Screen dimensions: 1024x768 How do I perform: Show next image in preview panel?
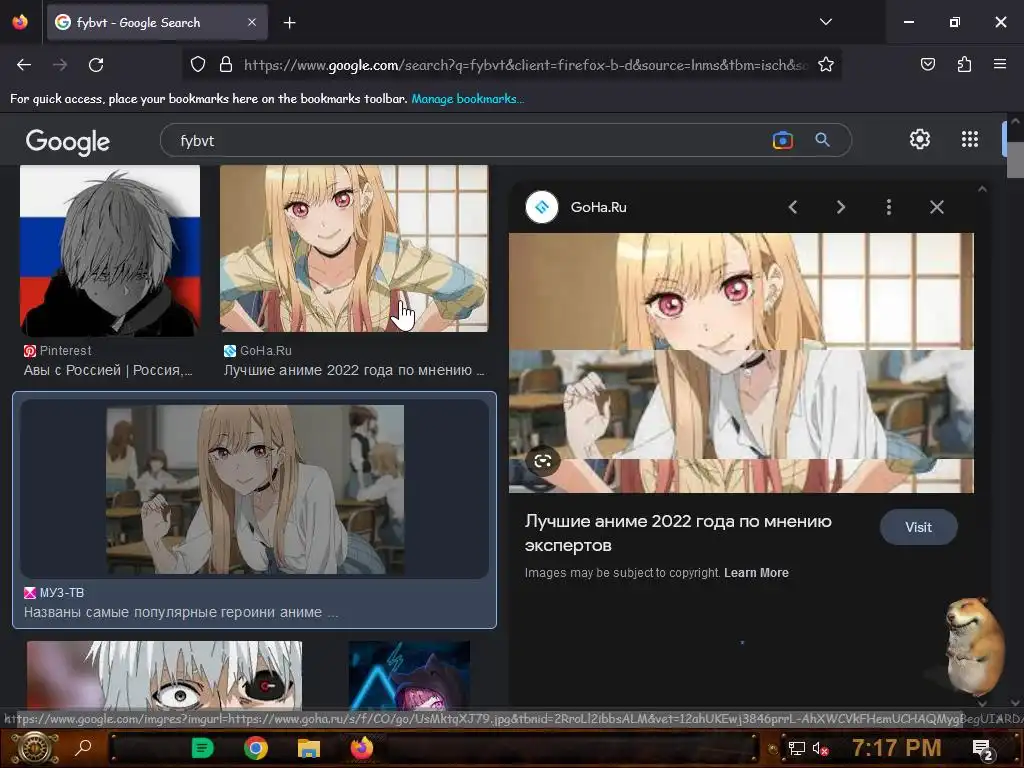[x=840, y=207]
